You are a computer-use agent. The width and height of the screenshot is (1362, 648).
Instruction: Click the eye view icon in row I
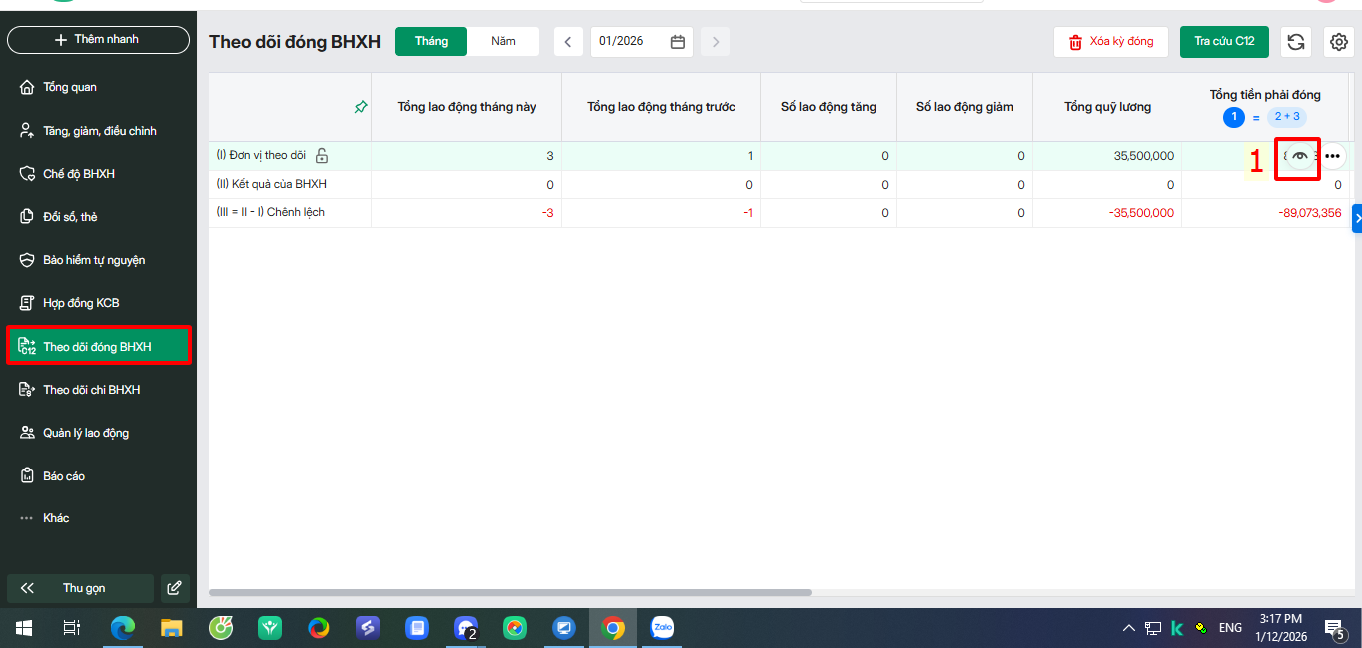(x=1299, y=156)
